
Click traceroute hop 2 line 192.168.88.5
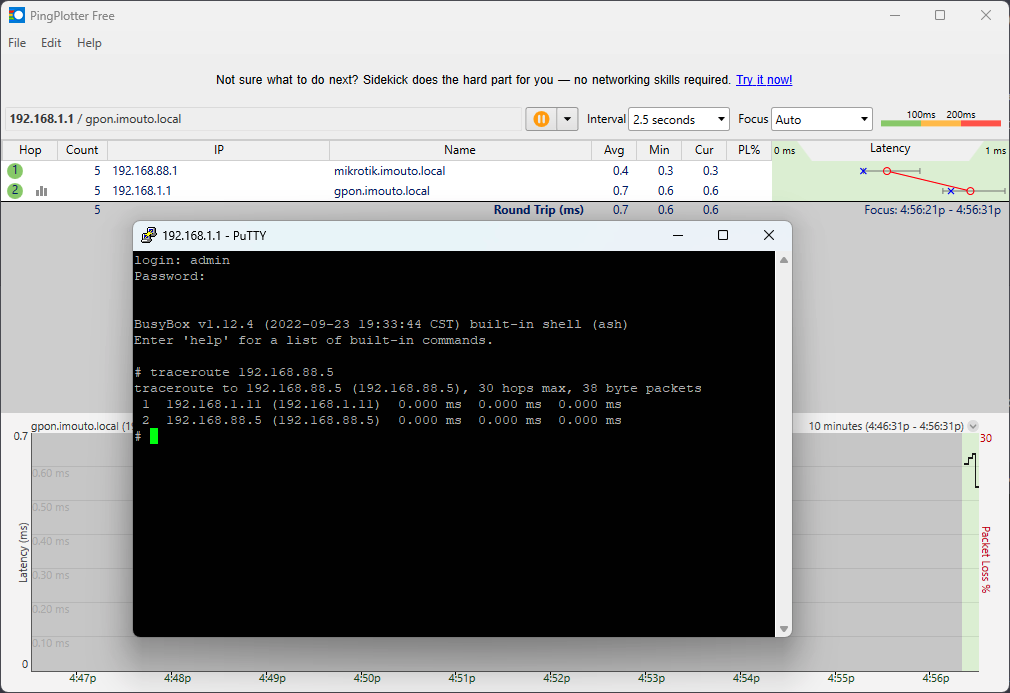[381, 421]
